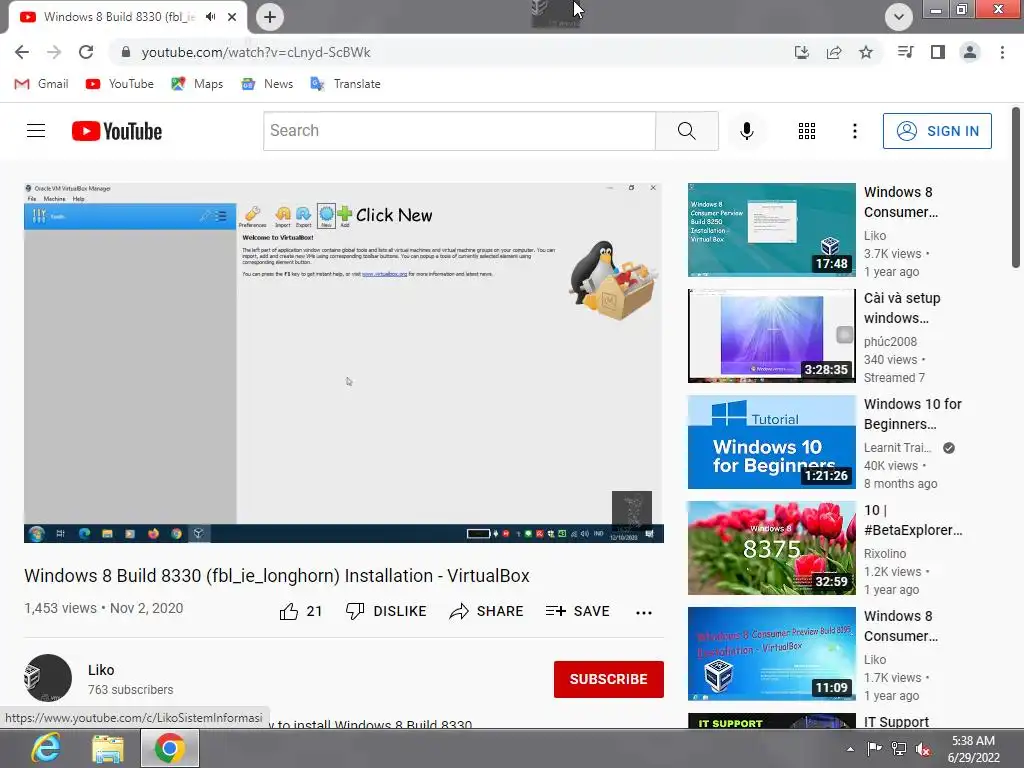Open the YouTube hamburger guide menu
Image resolution: width=1024 pixels, height=768 pixels.
pyautogui.click(x=36, y=131)
